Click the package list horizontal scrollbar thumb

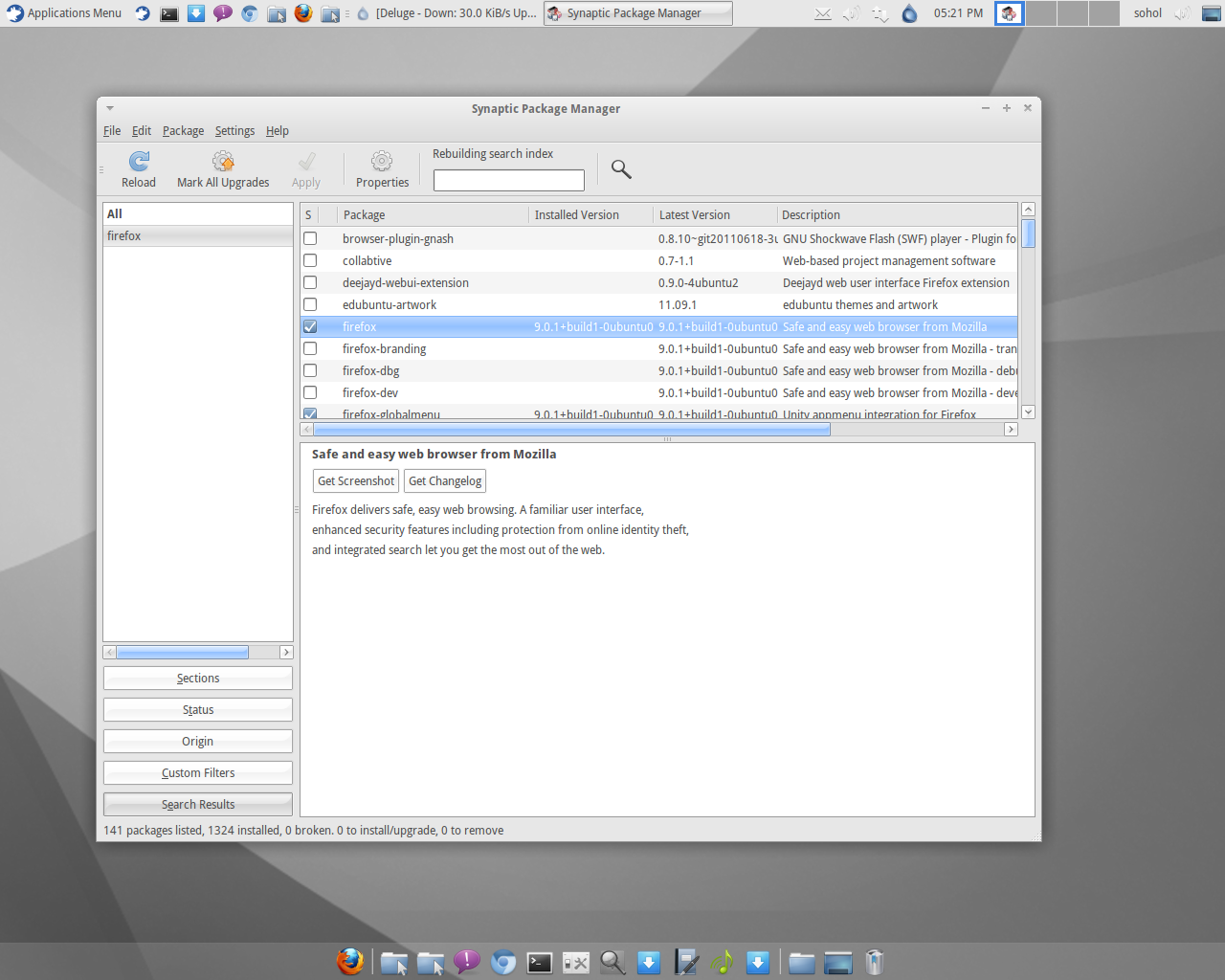tap(572, 430)
